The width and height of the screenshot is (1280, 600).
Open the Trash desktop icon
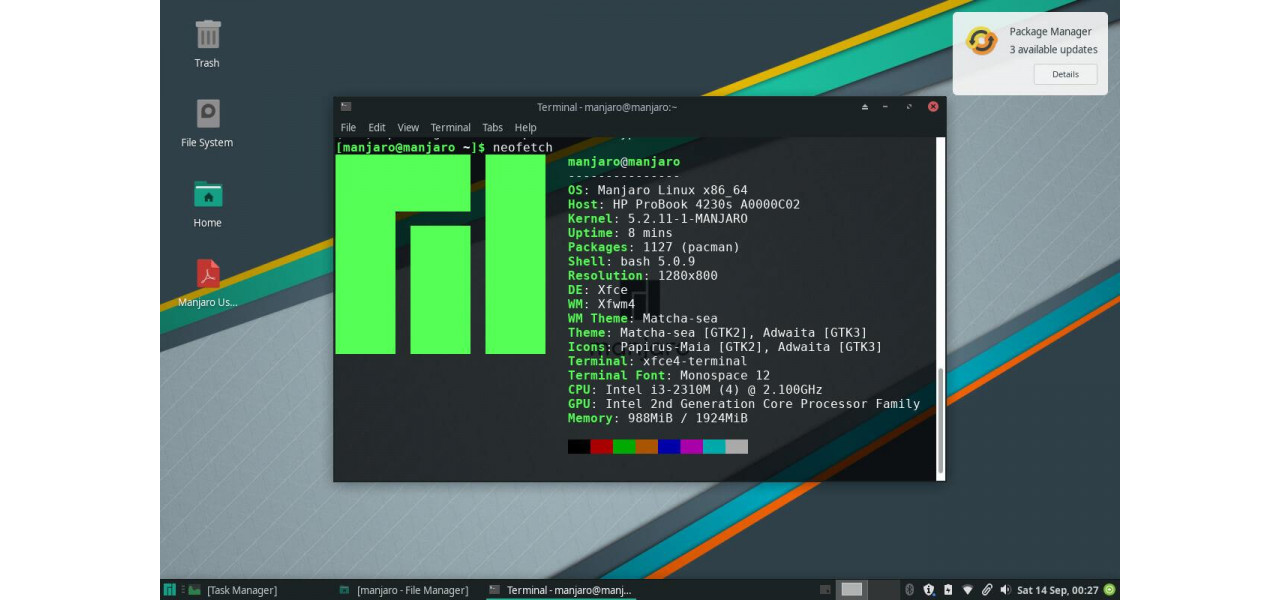click(207, 35)
